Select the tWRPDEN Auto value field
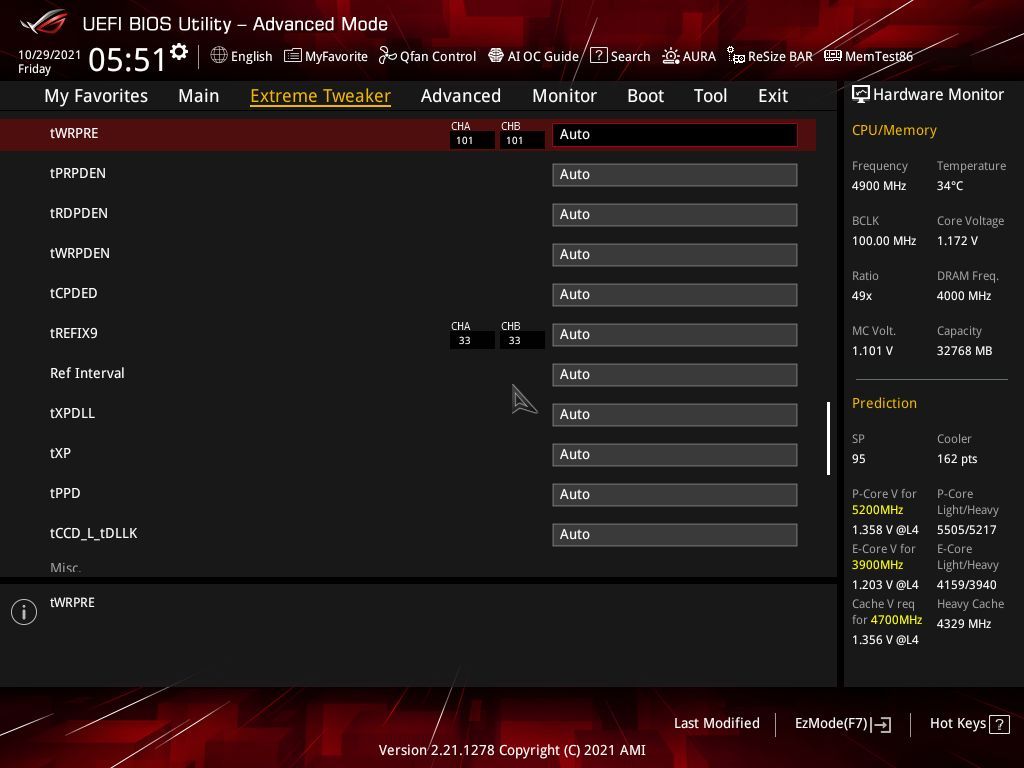Viewport: 1024px width, 768px height. pos(675,255)
